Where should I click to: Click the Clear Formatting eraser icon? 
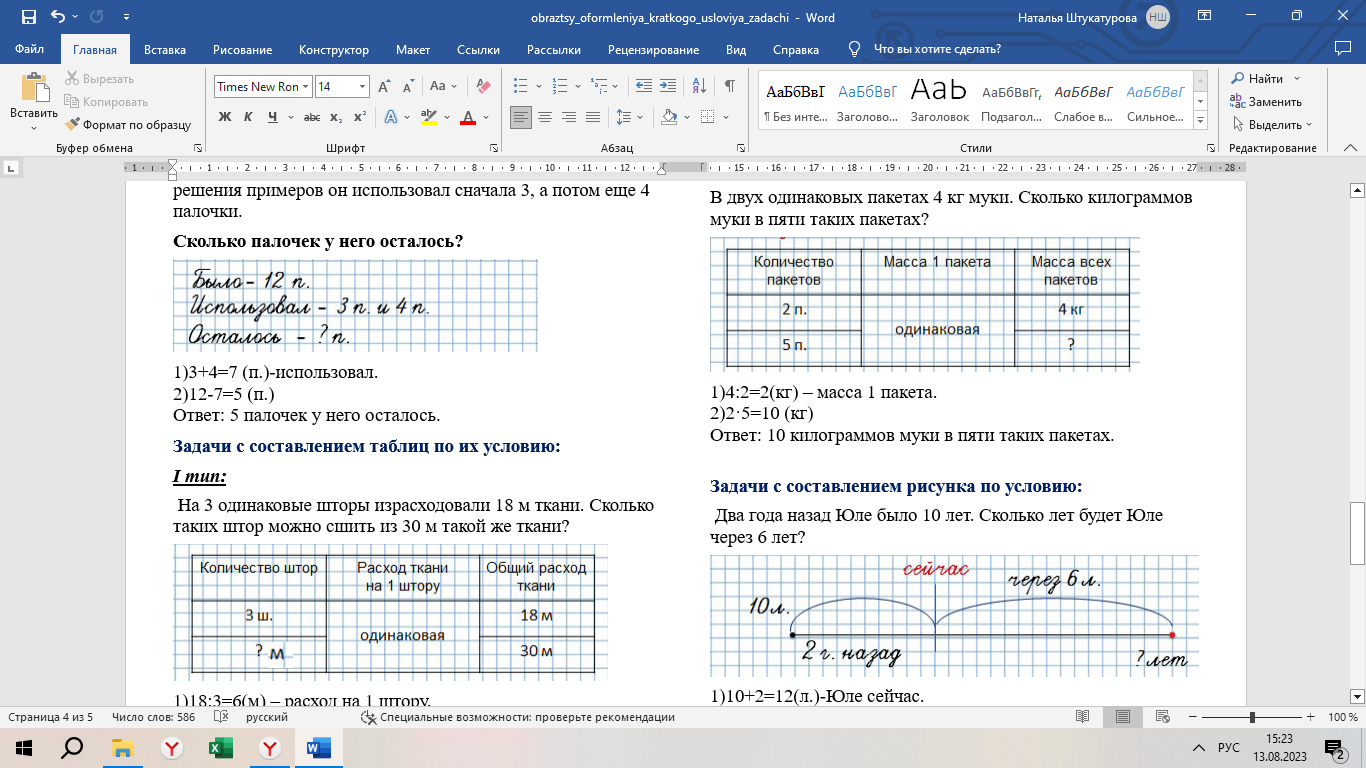(x=483, y=87)
